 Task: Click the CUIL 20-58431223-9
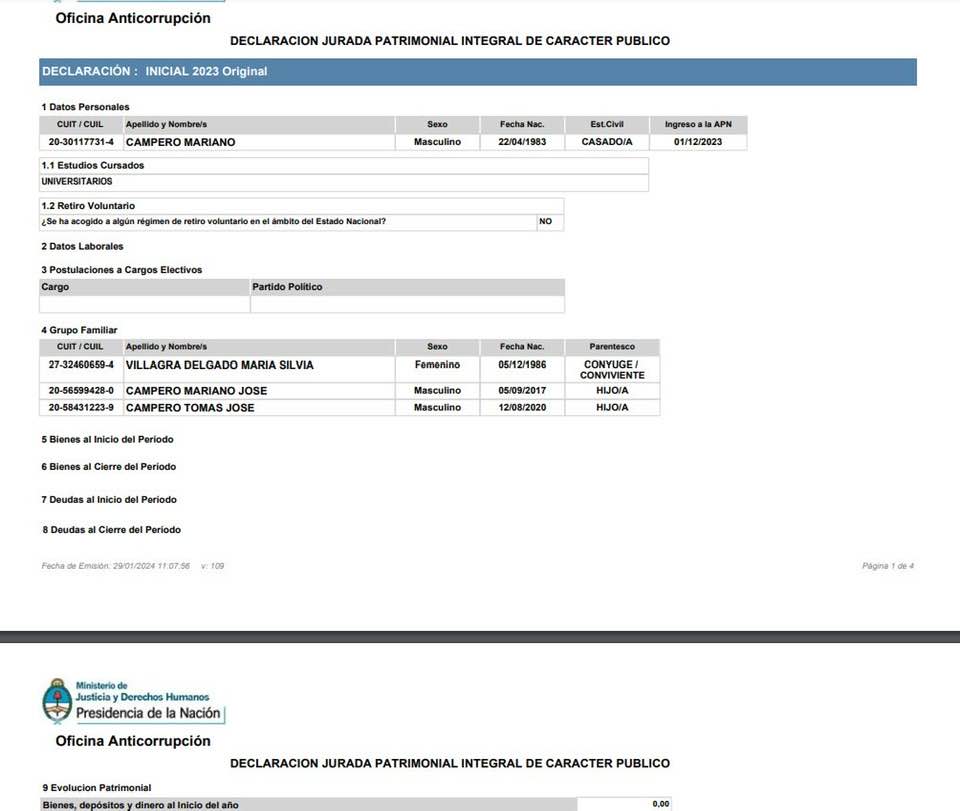(x=81, y=408)
